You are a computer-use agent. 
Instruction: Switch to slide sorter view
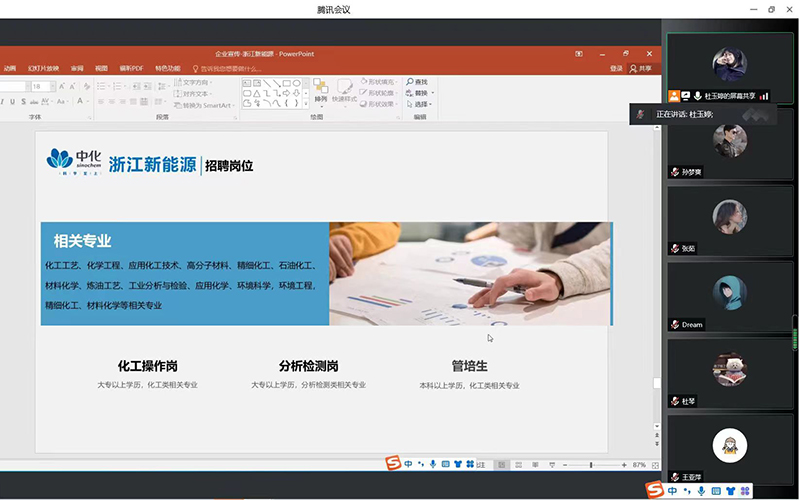tap(518, 465)
